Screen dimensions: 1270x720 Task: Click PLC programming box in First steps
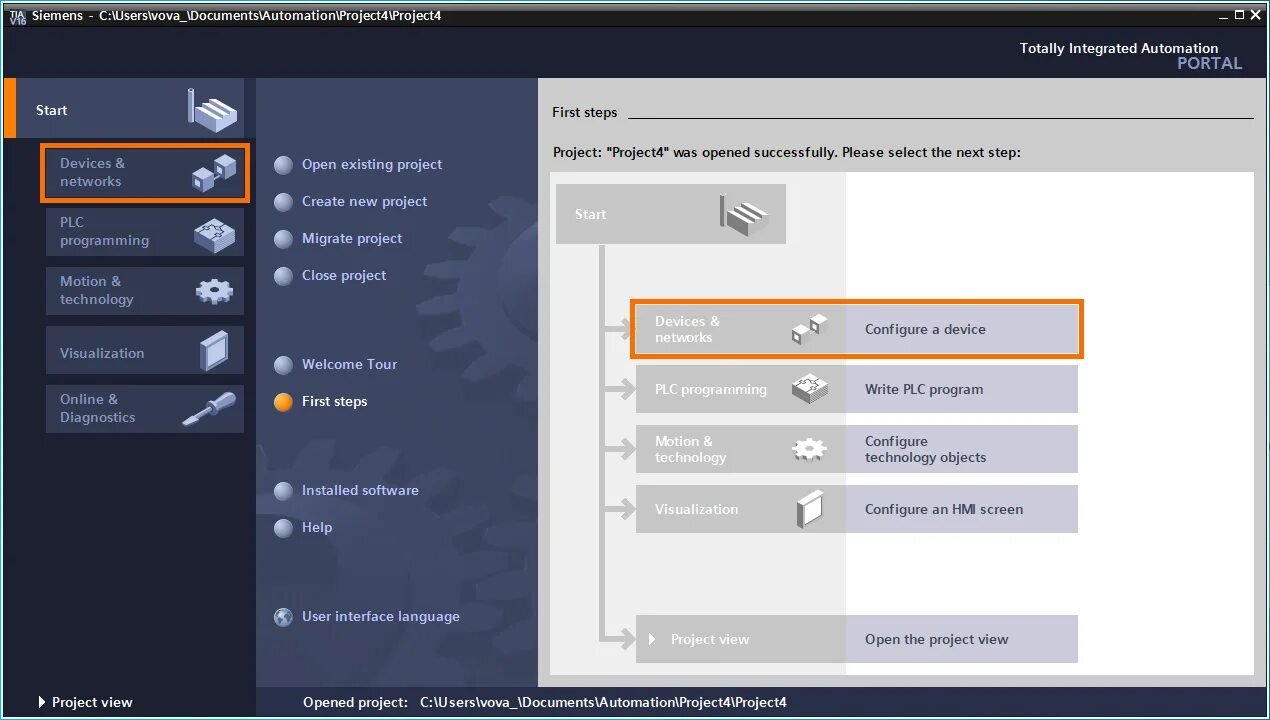741,389
